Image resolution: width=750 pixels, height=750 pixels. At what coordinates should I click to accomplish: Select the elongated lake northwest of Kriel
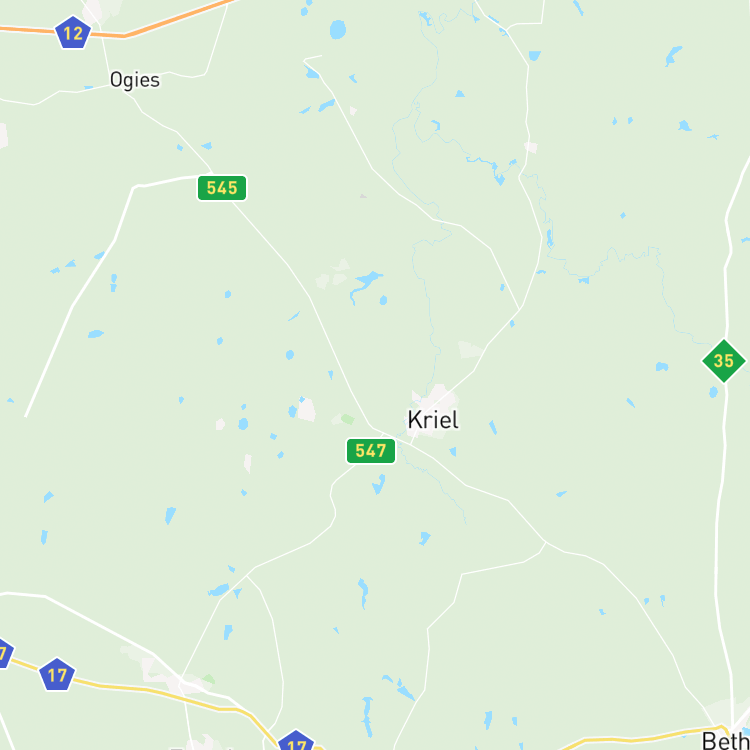pyautogui.click(x=364, y=284)
